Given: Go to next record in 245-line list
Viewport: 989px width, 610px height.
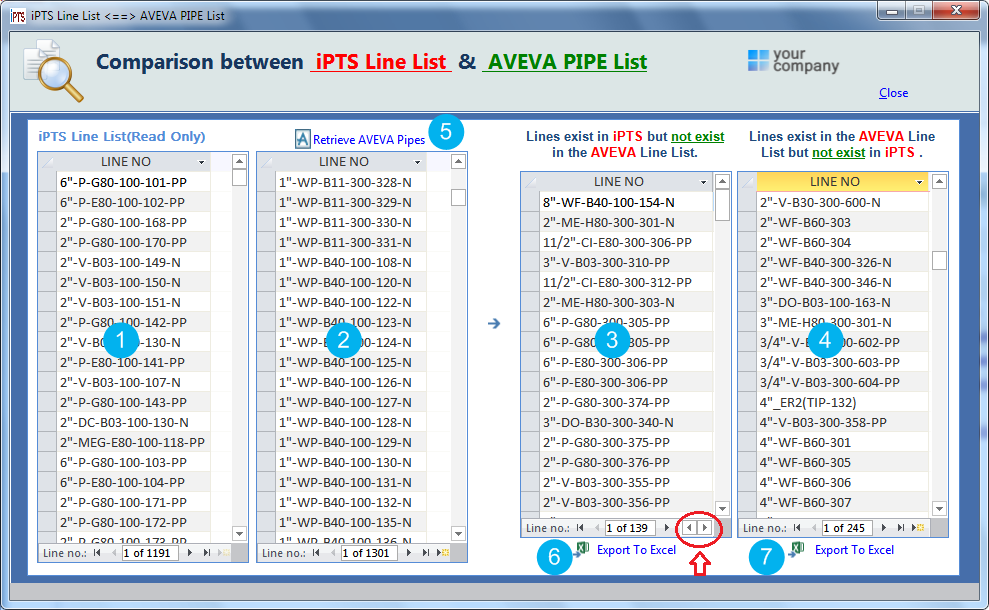Looking at the screenshot, I should (884, 528).
